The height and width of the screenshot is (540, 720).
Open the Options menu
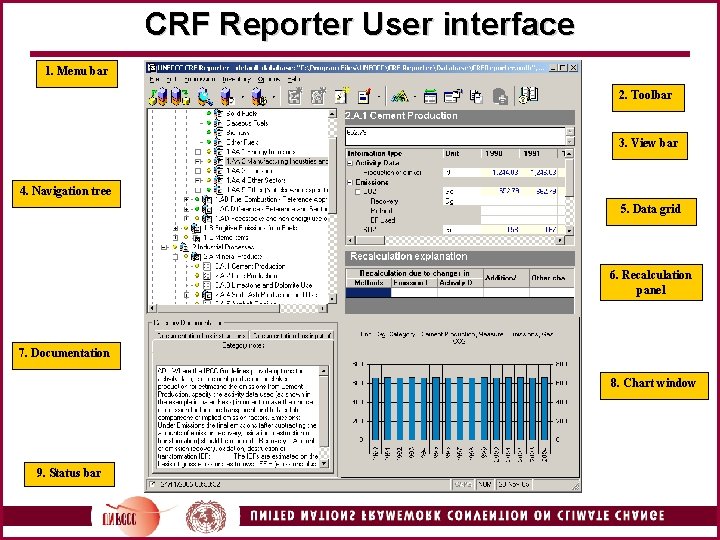(x=269, y=79)
